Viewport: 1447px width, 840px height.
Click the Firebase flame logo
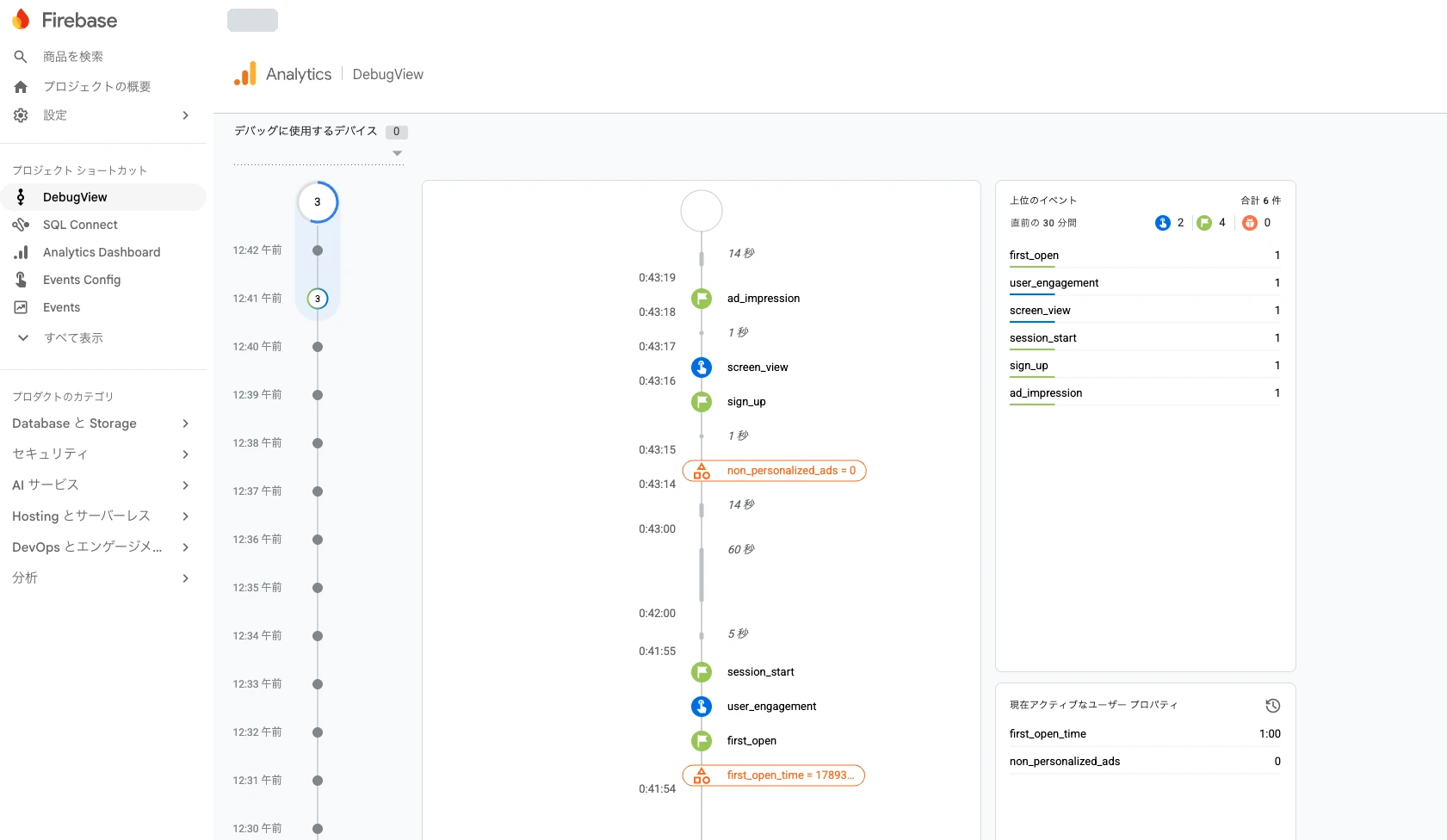point(21,20)
